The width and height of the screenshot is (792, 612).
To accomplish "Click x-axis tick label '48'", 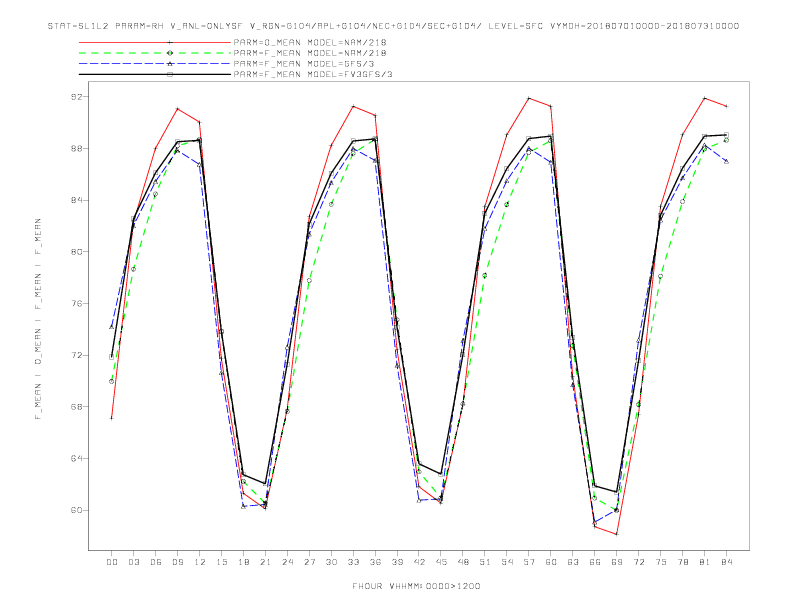I will pyautogui.click(x=463, y=562).
